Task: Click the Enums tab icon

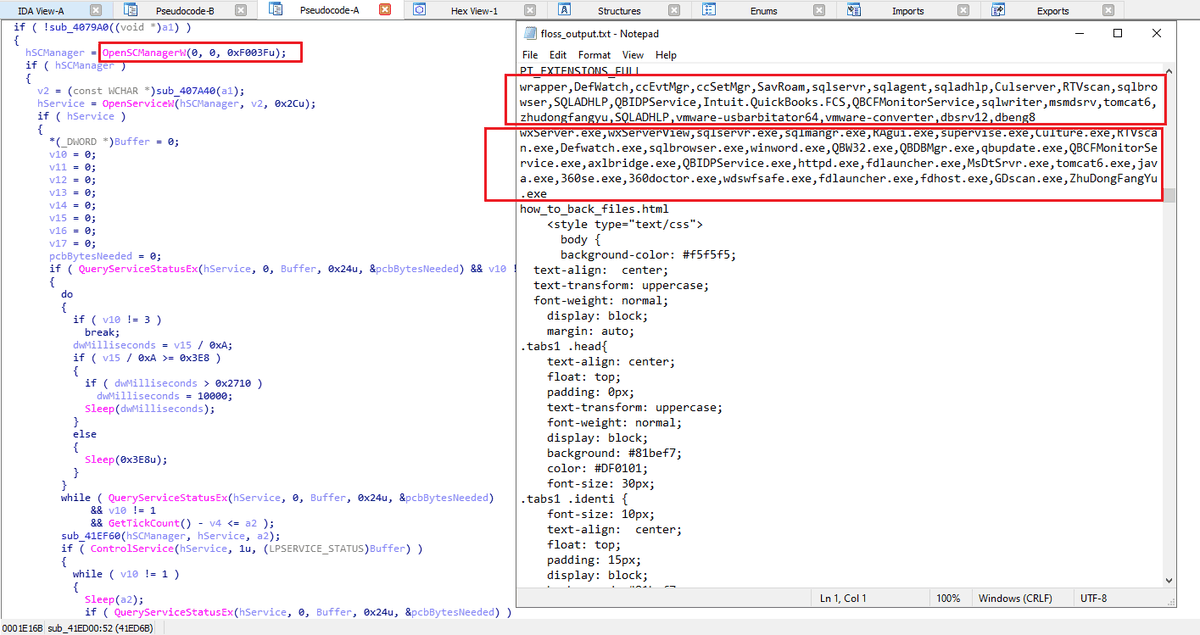Action: (709, 10)
